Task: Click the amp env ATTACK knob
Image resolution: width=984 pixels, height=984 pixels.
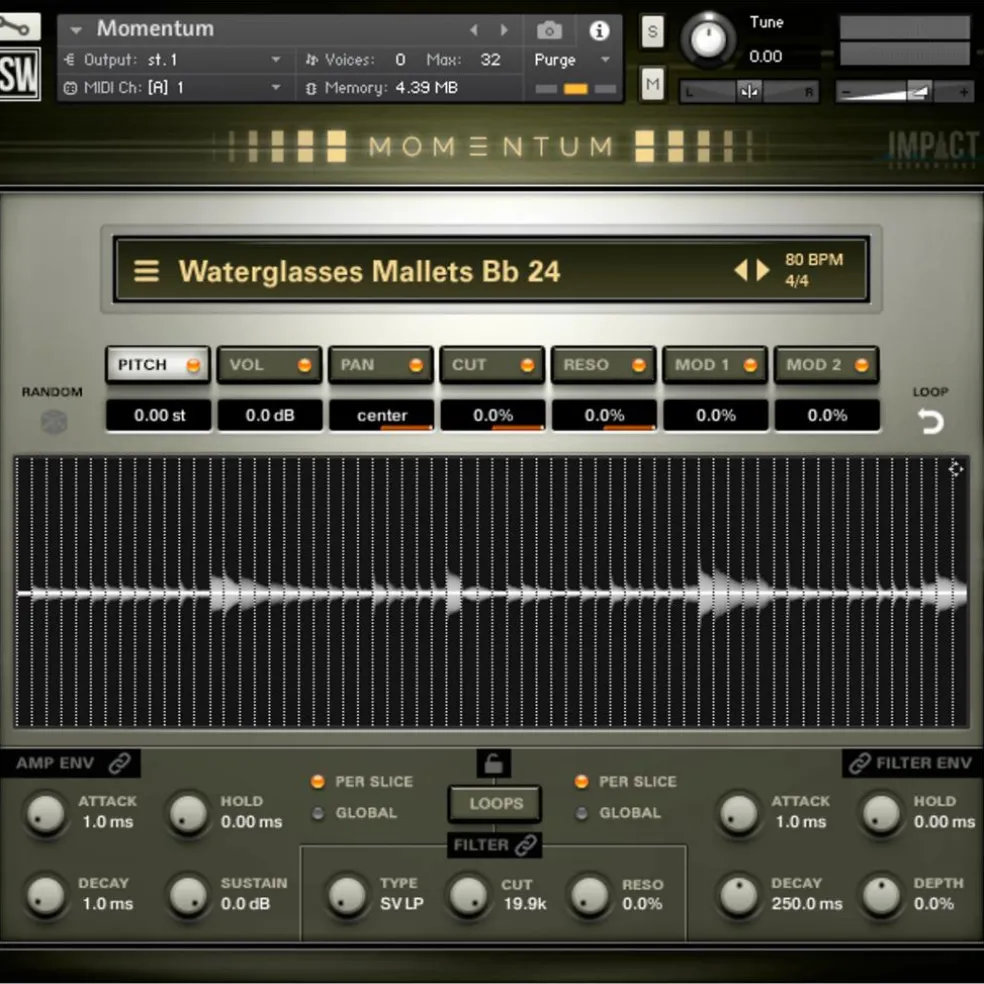Action: tap(45, 814)
